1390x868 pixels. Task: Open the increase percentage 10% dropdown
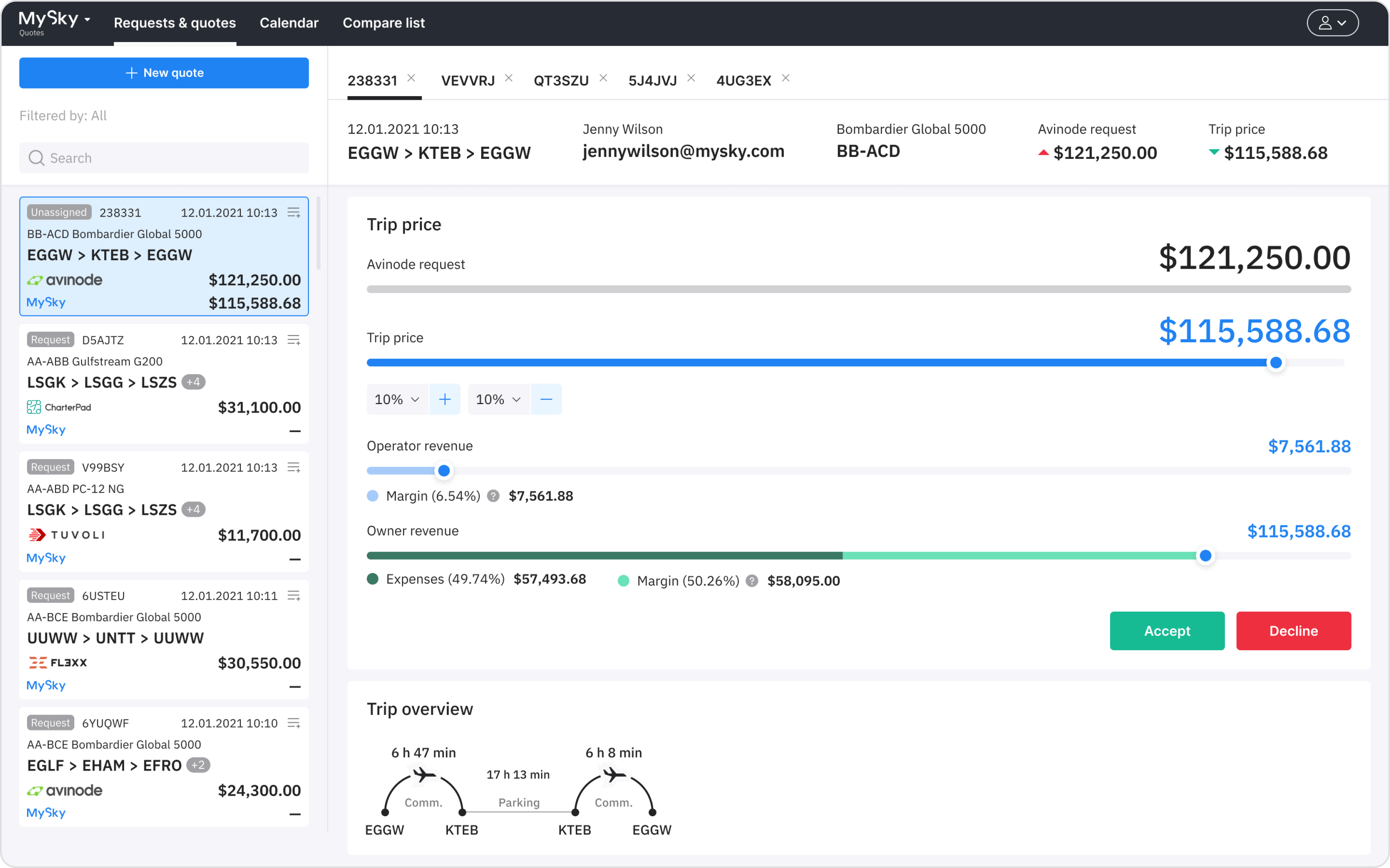pyautogui.click(x=397, y=399)
